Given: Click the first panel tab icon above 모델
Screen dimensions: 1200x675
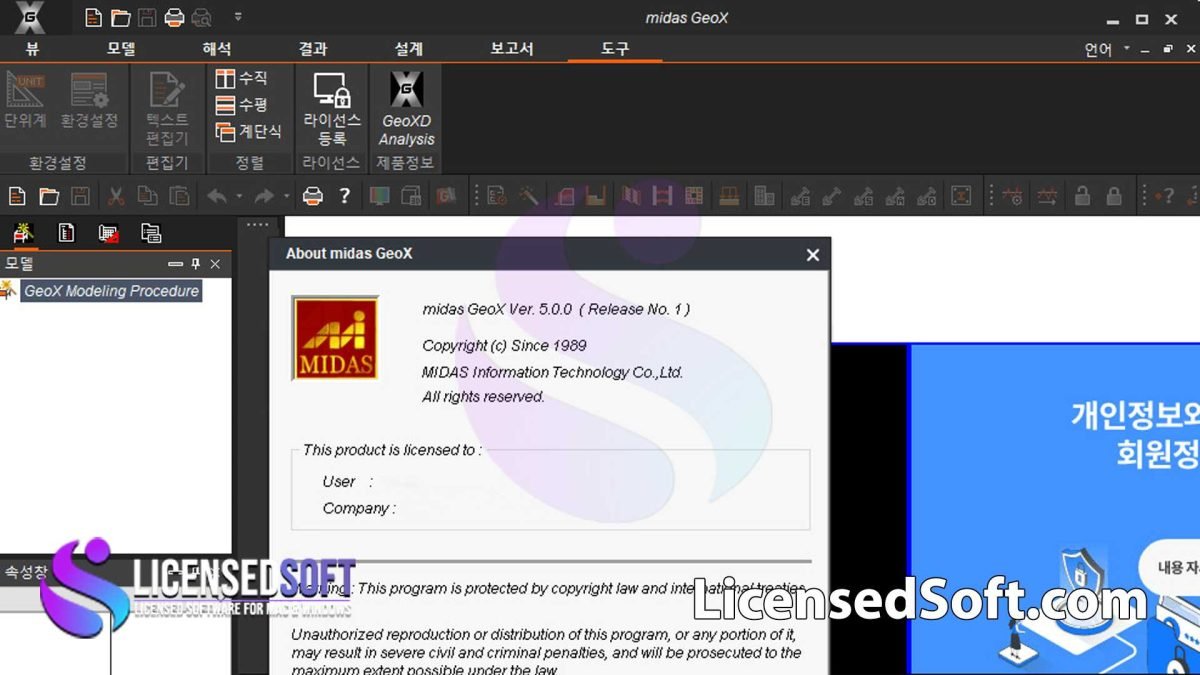Looking at the screenshot, I should point(24,234).
